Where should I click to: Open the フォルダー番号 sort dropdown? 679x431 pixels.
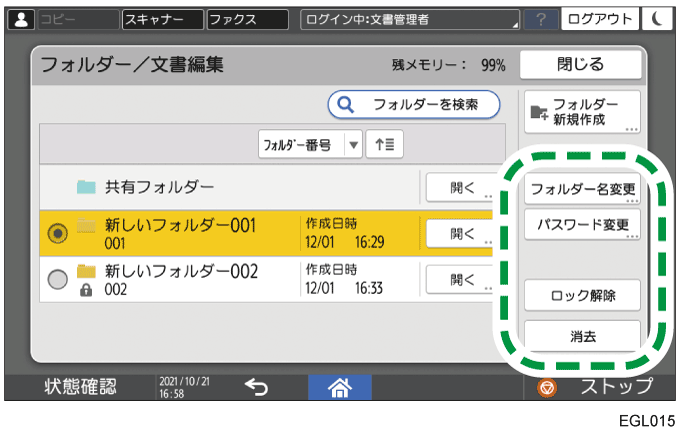point(310,144)
